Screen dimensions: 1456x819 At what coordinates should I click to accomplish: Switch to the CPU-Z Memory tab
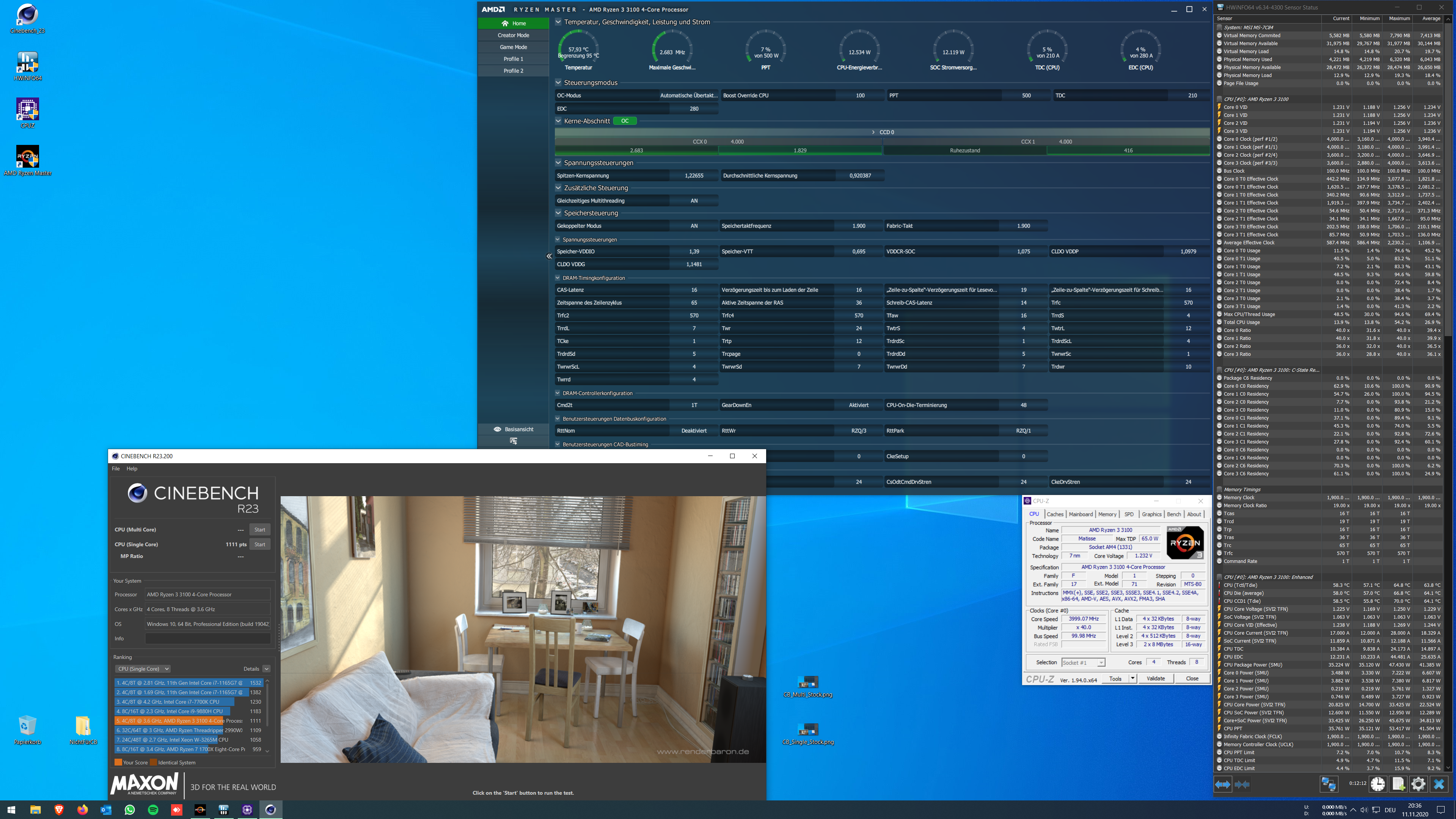click(x=1107, y=514)
